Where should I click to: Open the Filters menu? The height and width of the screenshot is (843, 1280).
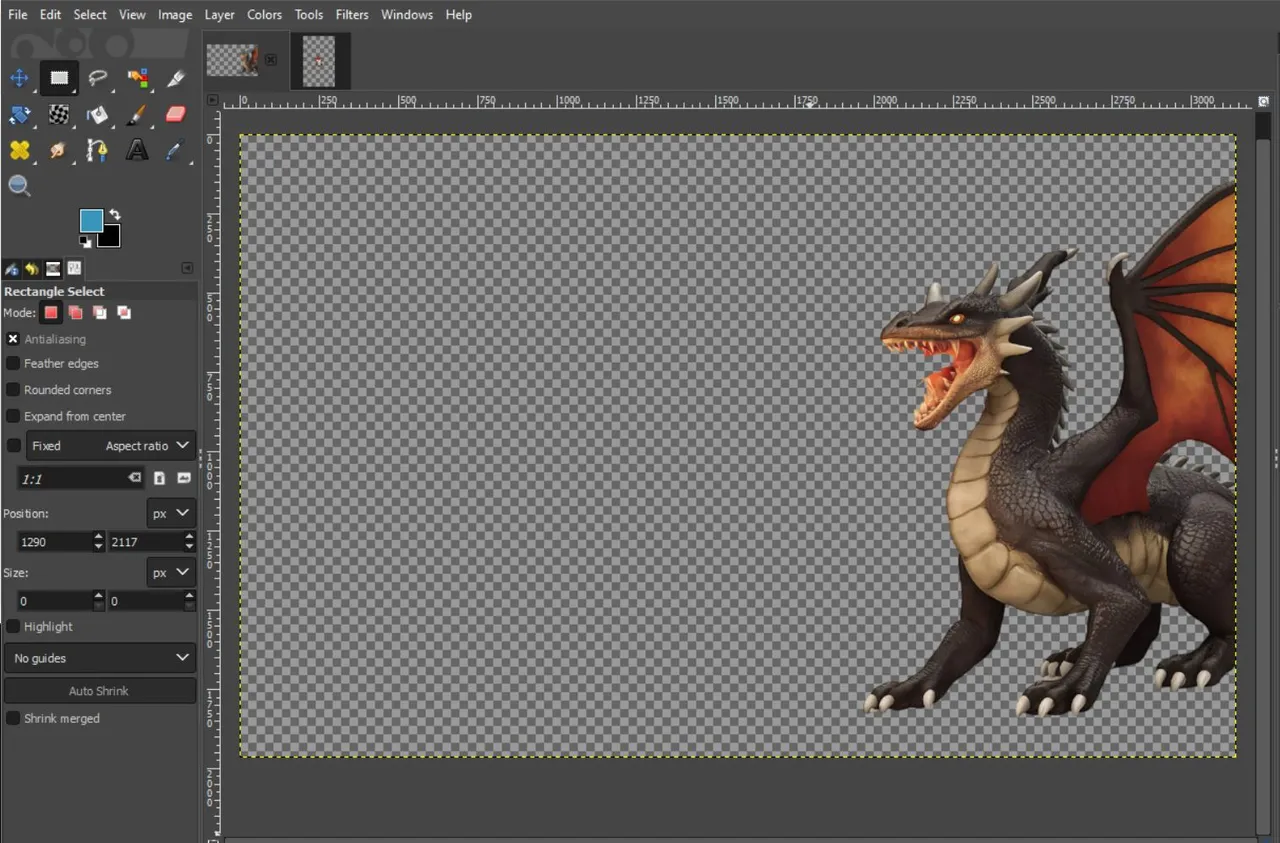click(x=352, y=15)
